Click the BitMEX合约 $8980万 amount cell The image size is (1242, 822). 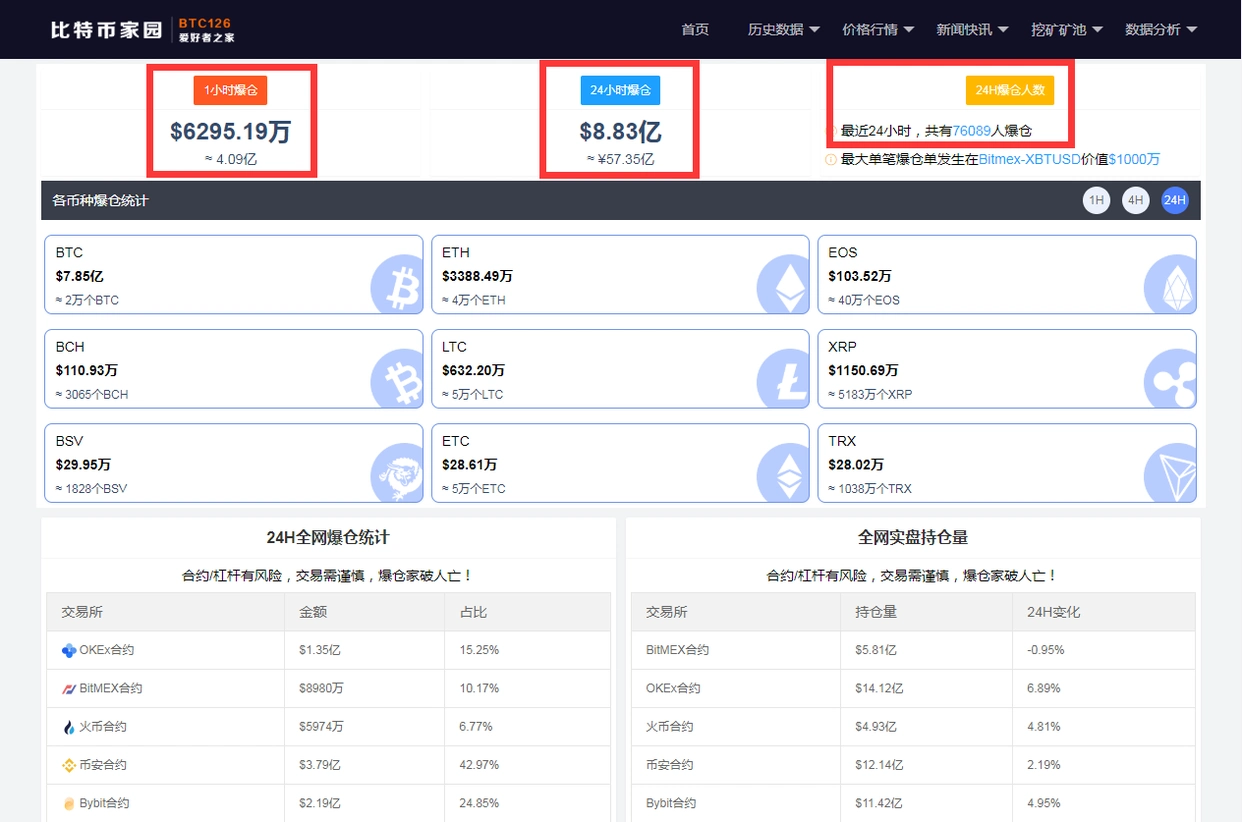coord(364,688)
